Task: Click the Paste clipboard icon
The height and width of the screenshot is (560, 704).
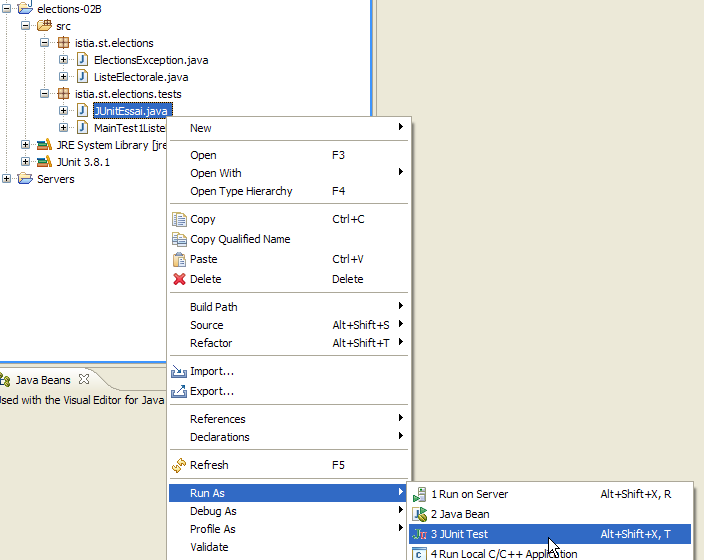Action: 180,259
